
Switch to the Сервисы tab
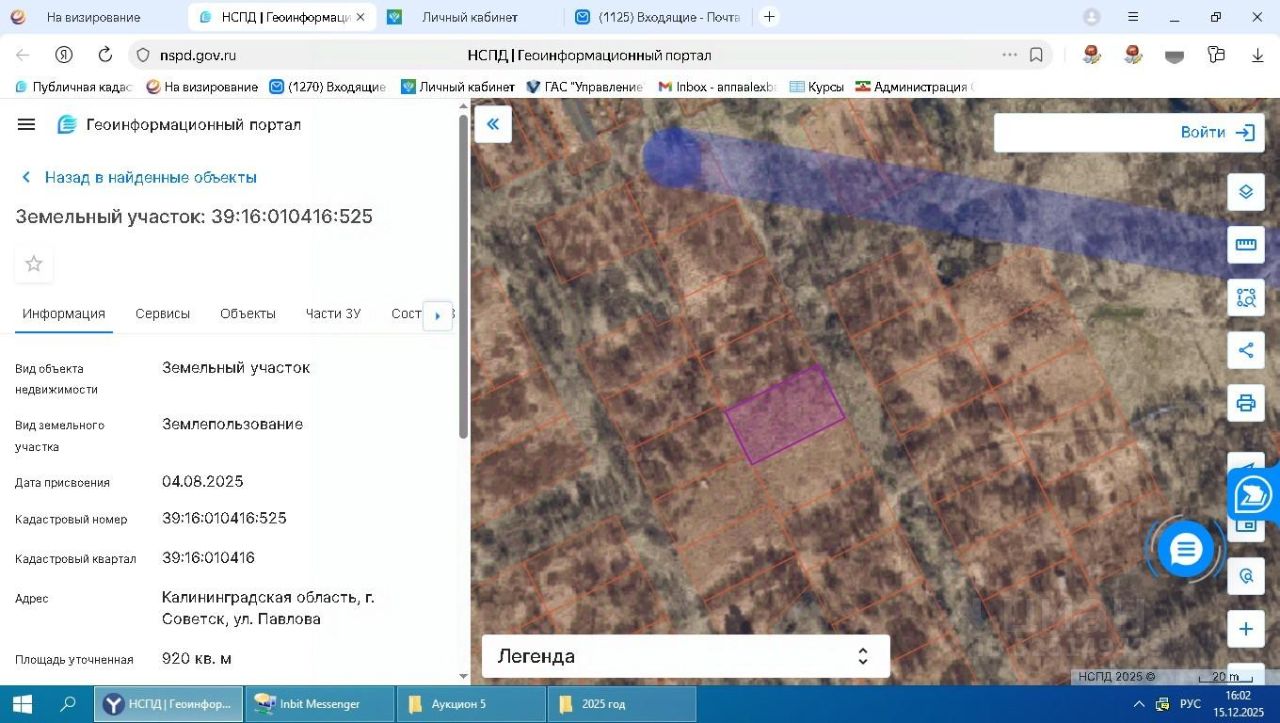click(163, 313)
